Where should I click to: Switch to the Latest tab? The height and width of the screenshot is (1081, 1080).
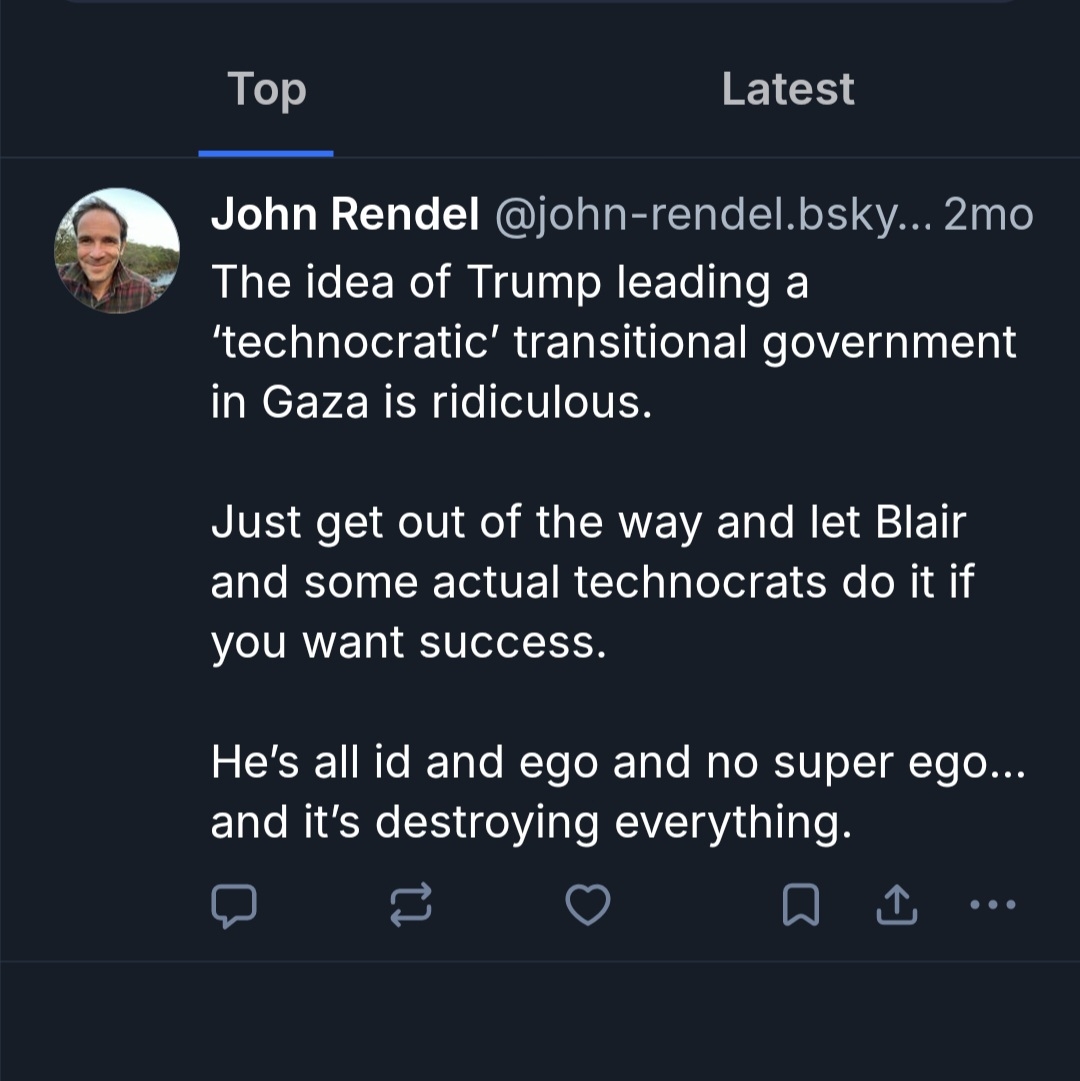(x=788, y=90)
